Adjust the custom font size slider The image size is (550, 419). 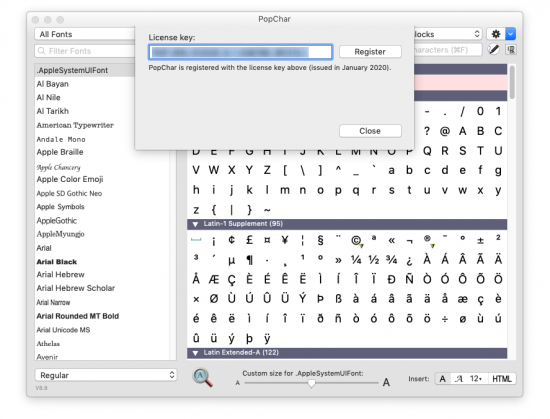coord(311,383)
